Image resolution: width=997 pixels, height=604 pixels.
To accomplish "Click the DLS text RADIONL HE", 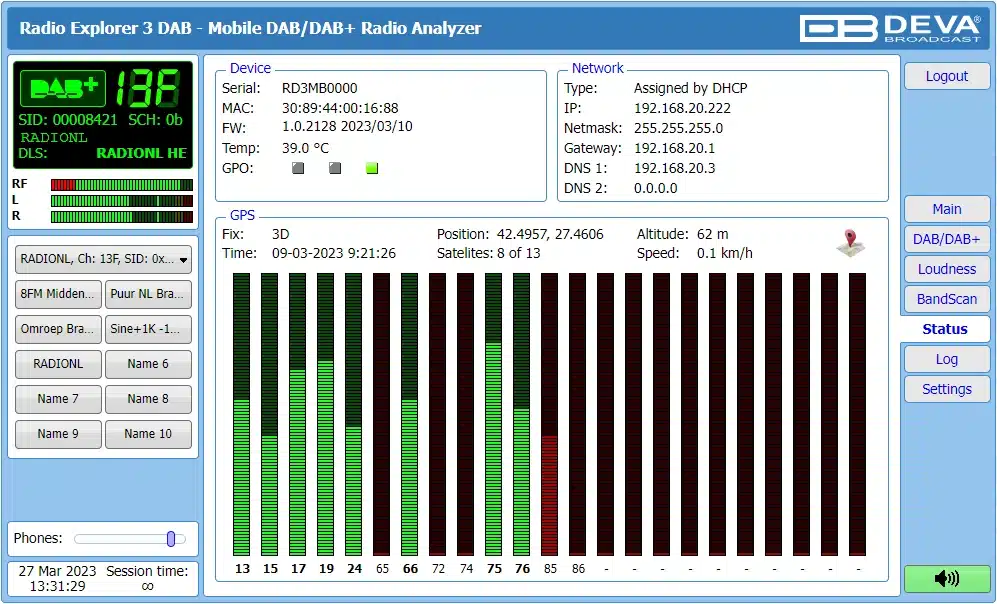I will [141, 153].
